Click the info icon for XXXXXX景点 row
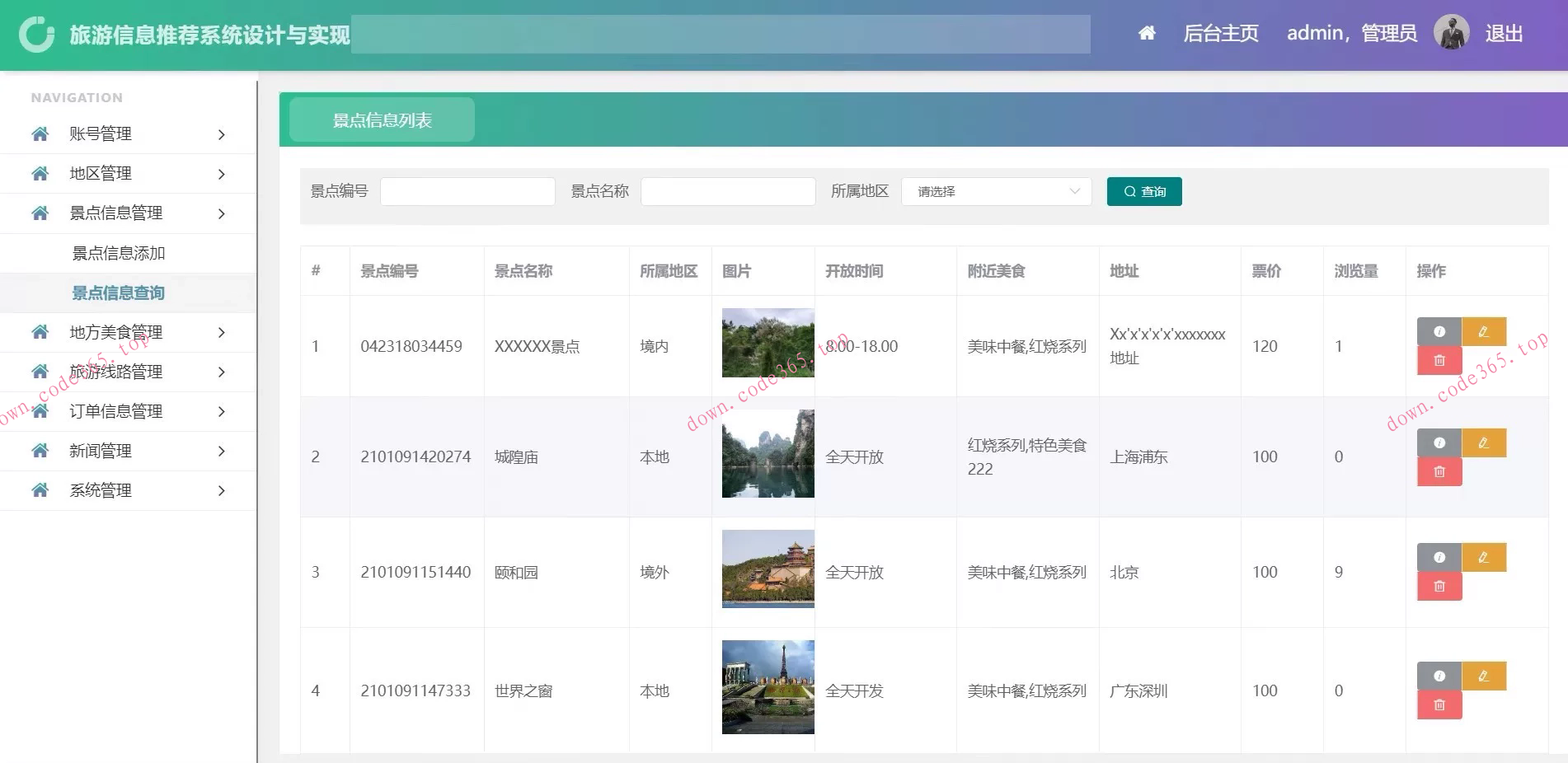 click(1439, 331)
